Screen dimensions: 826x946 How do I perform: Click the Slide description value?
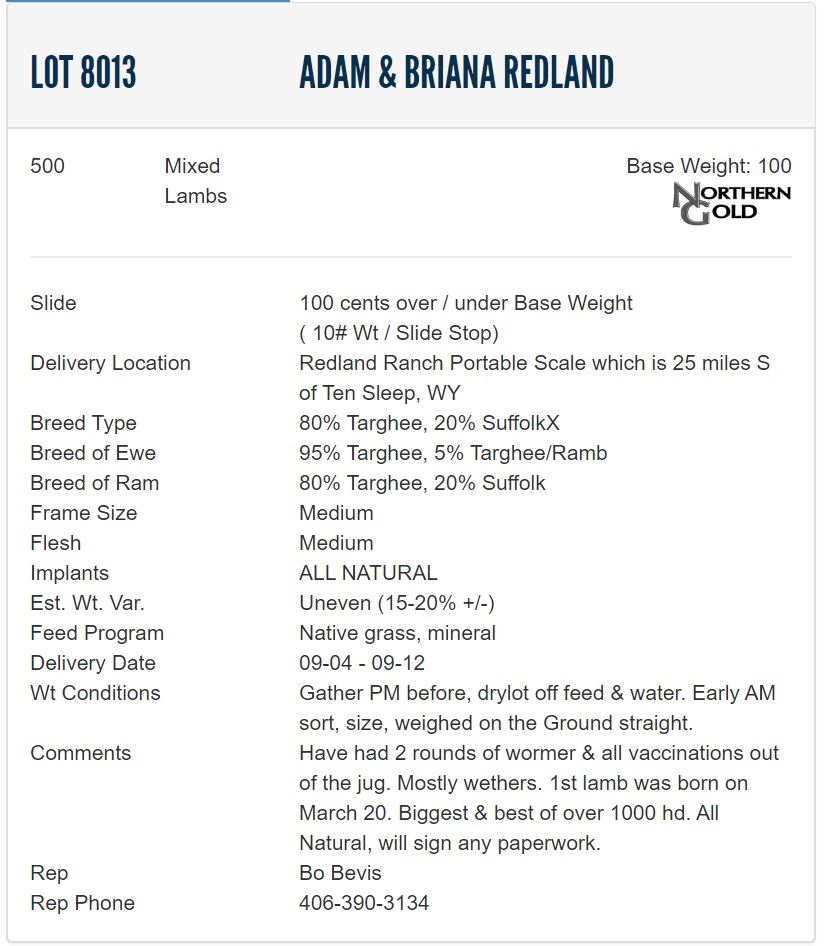[x=465, y=317]
